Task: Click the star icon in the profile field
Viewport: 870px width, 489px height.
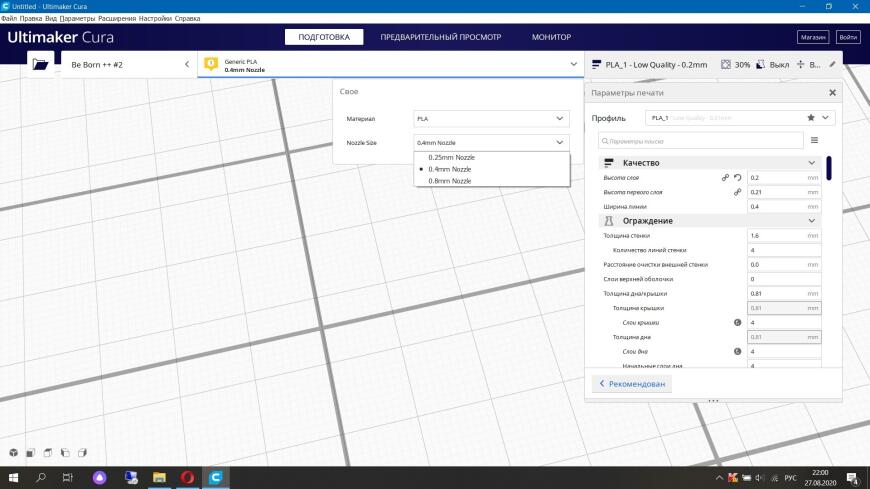Action: point(811,118)
